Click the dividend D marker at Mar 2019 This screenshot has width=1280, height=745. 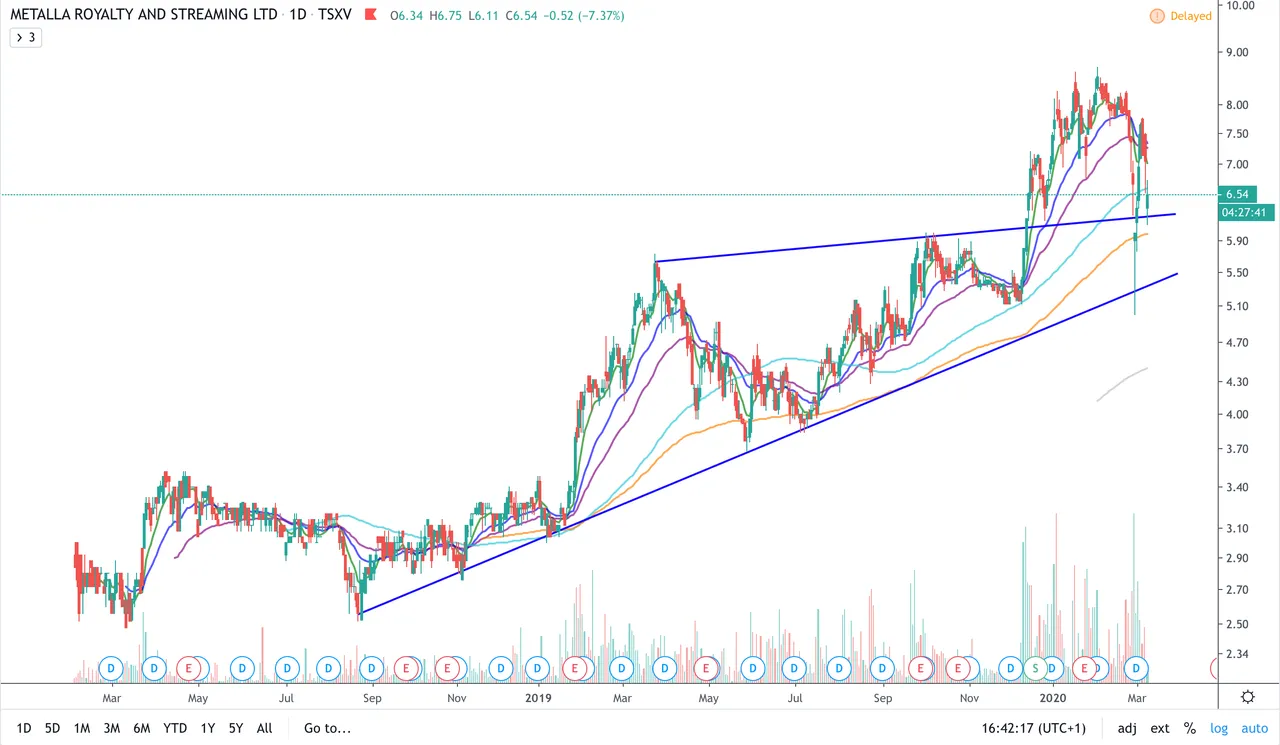[622, 667]
